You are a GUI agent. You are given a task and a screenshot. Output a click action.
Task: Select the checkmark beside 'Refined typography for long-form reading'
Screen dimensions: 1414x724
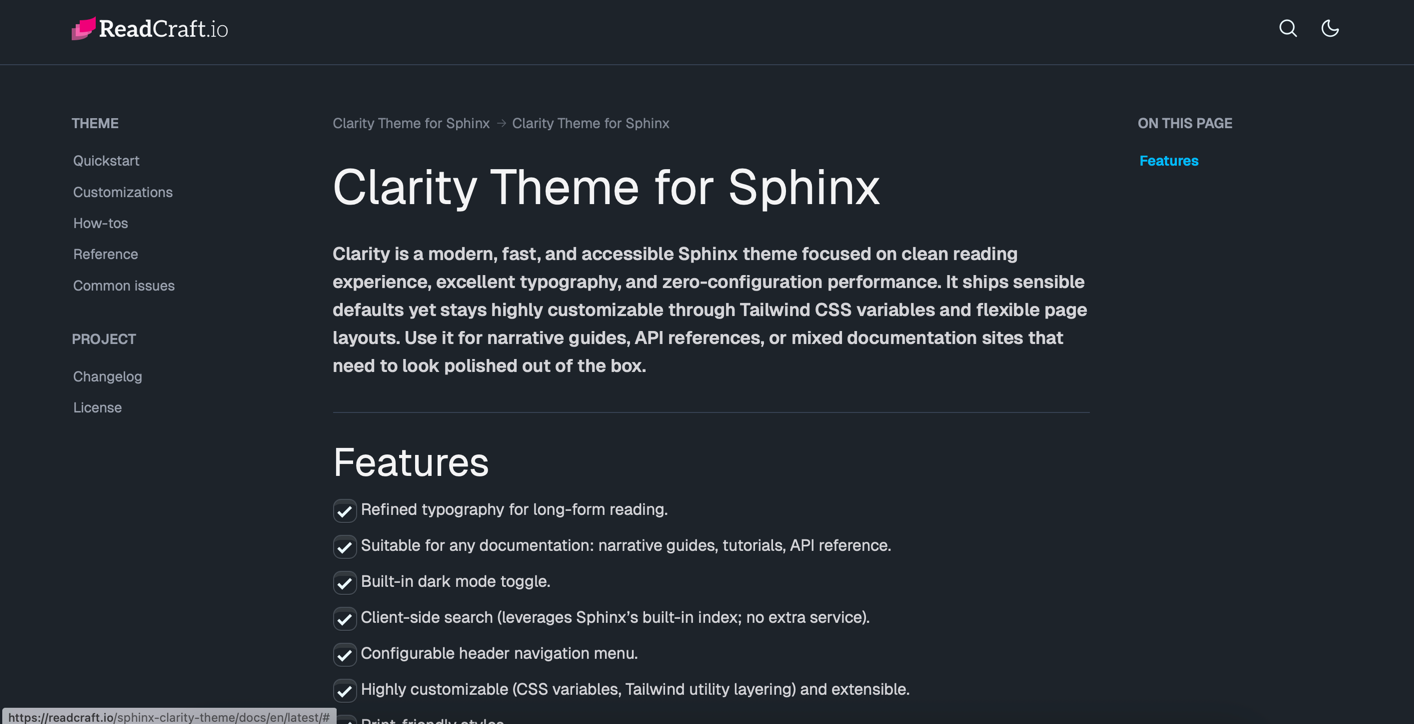click(344, 510)
